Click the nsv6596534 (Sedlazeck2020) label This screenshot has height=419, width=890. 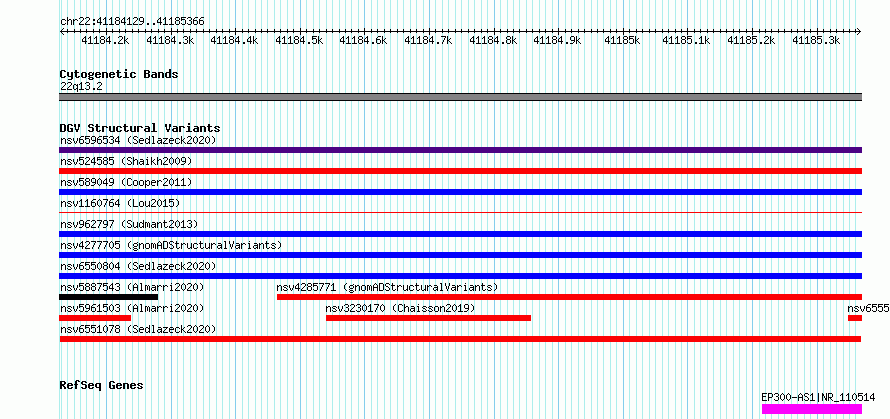point(138,140)
